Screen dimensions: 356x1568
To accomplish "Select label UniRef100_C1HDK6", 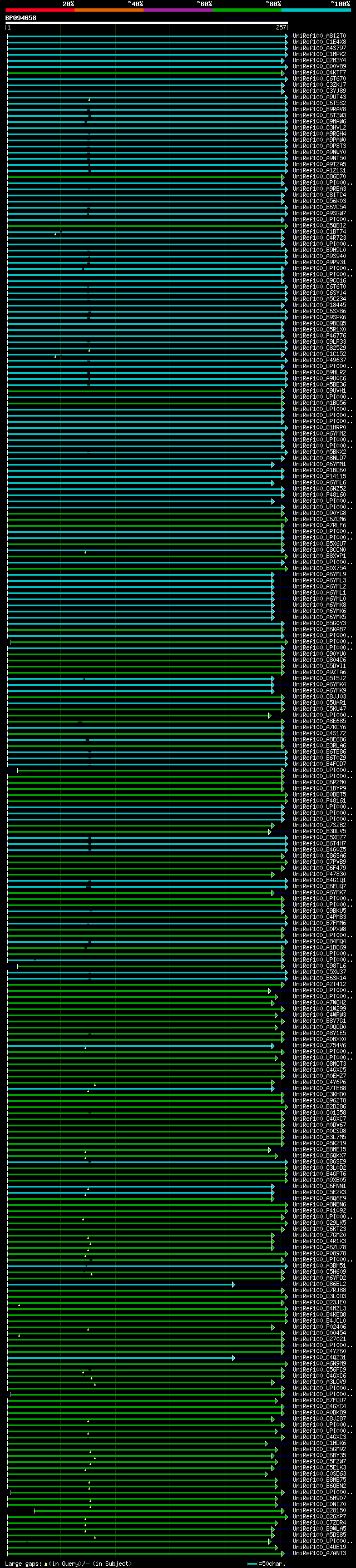I will pyautogui.click(x=319, y=1443).
